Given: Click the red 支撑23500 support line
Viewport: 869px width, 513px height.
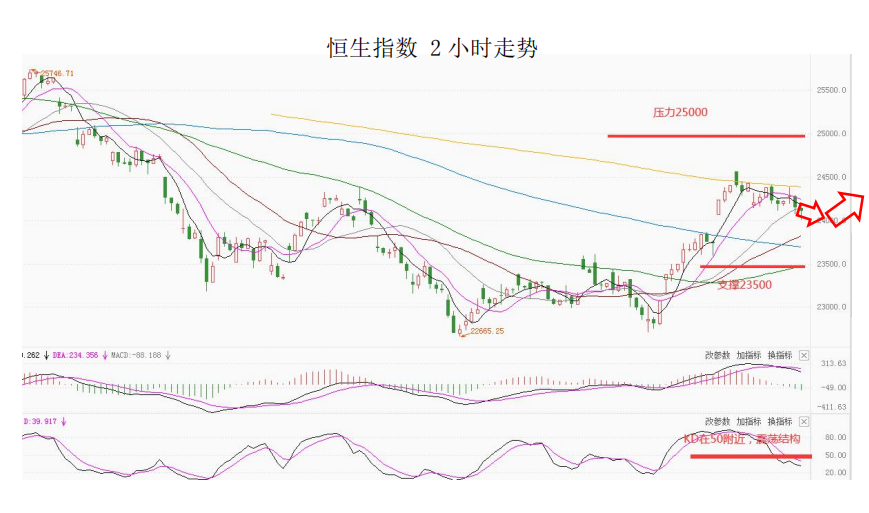Looking at the screenshot, I should 753,266.
